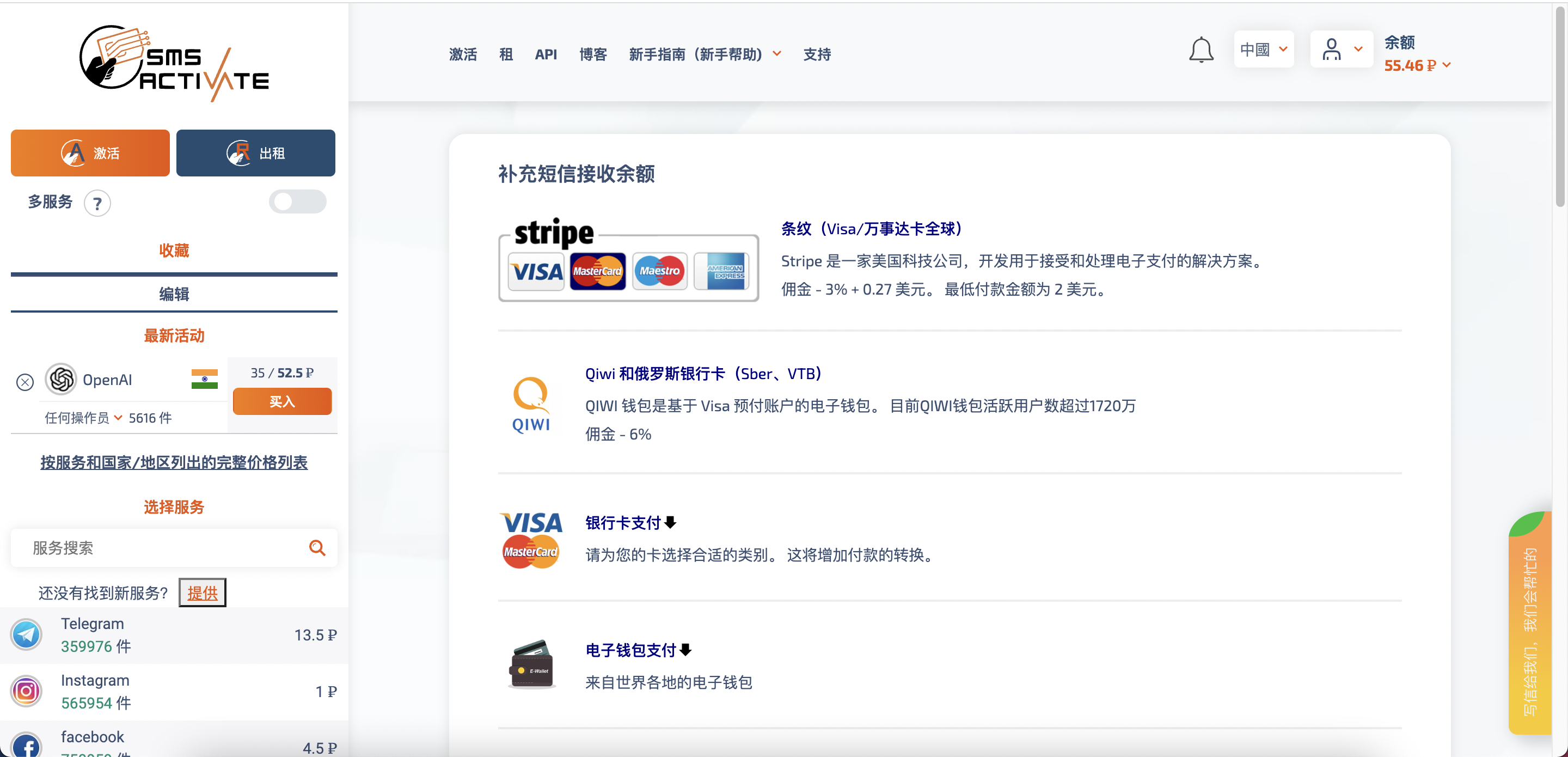1568x757 pixels.
Task: Toggle the multi-service switch
Action: pyautogui.click(x=297, y=202)
